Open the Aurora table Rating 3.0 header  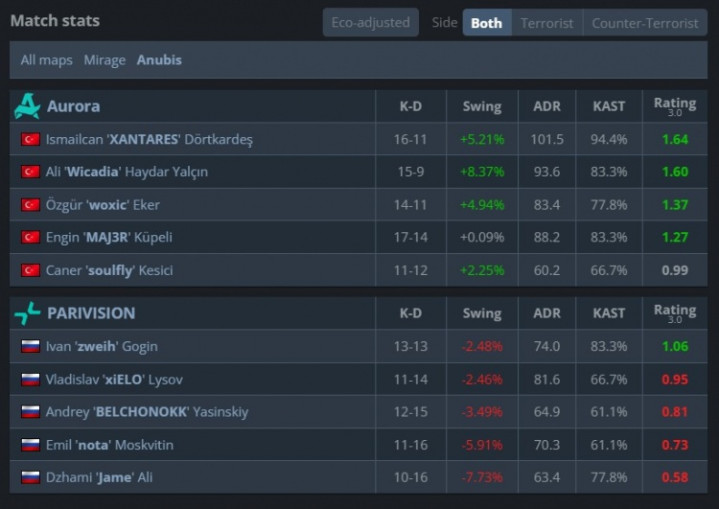[x=675, y=106]
